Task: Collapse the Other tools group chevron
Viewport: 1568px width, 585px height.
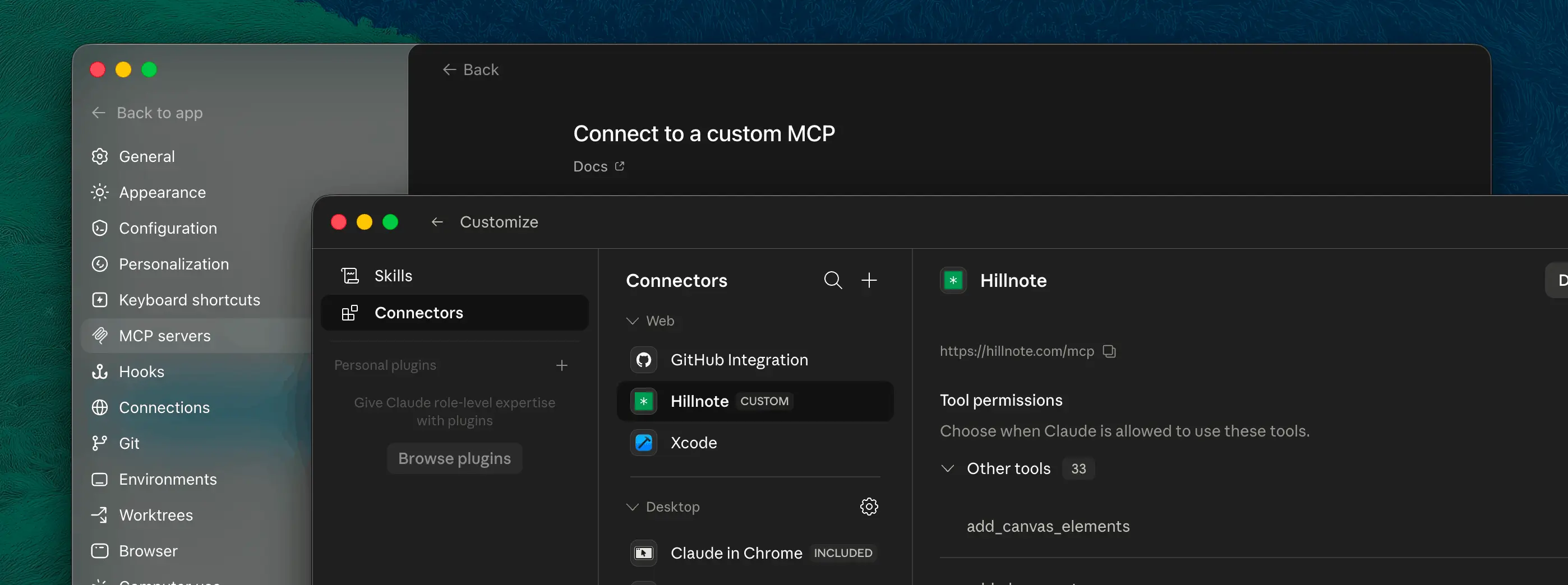Action: click(x=948, y=468)
